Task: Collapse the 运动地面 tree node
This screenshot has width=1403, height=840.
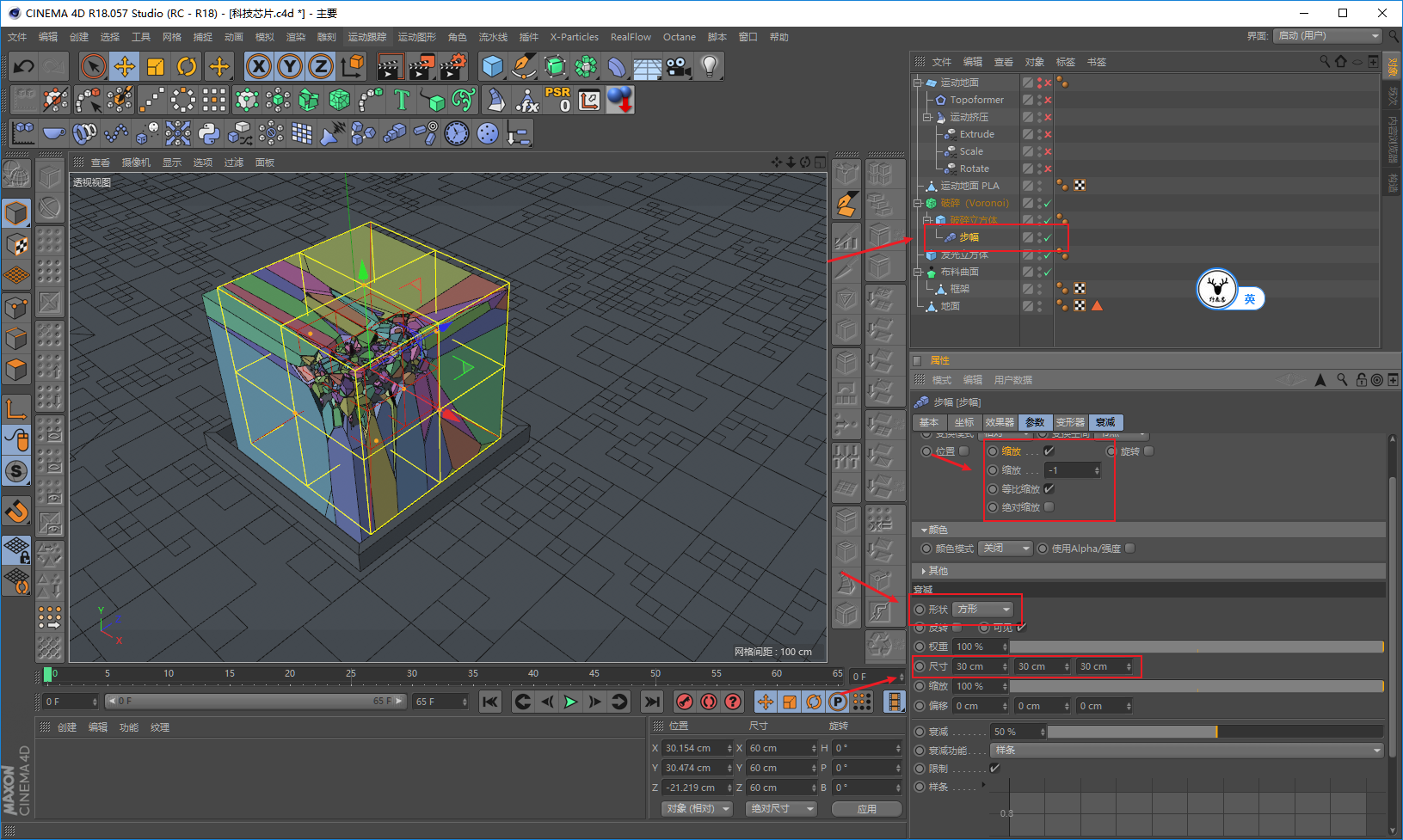Action: pyautogui.click(x=918, y=83)
